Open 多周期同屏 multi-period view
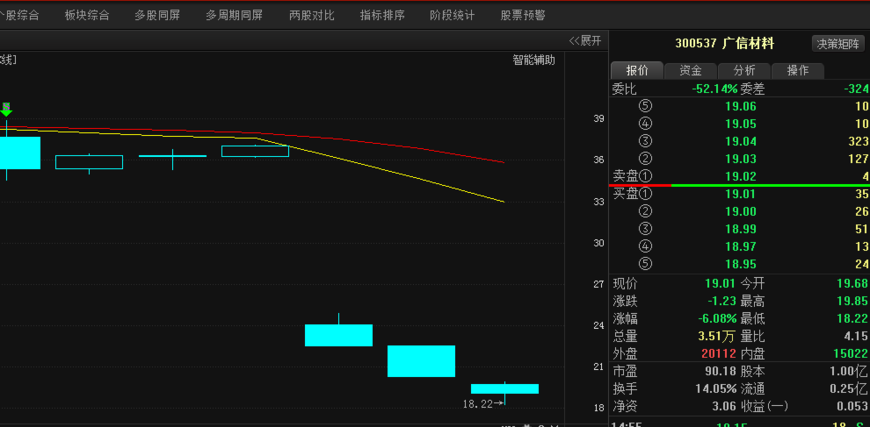The height and width of the screenshot is (427, 870). point(234,15)
